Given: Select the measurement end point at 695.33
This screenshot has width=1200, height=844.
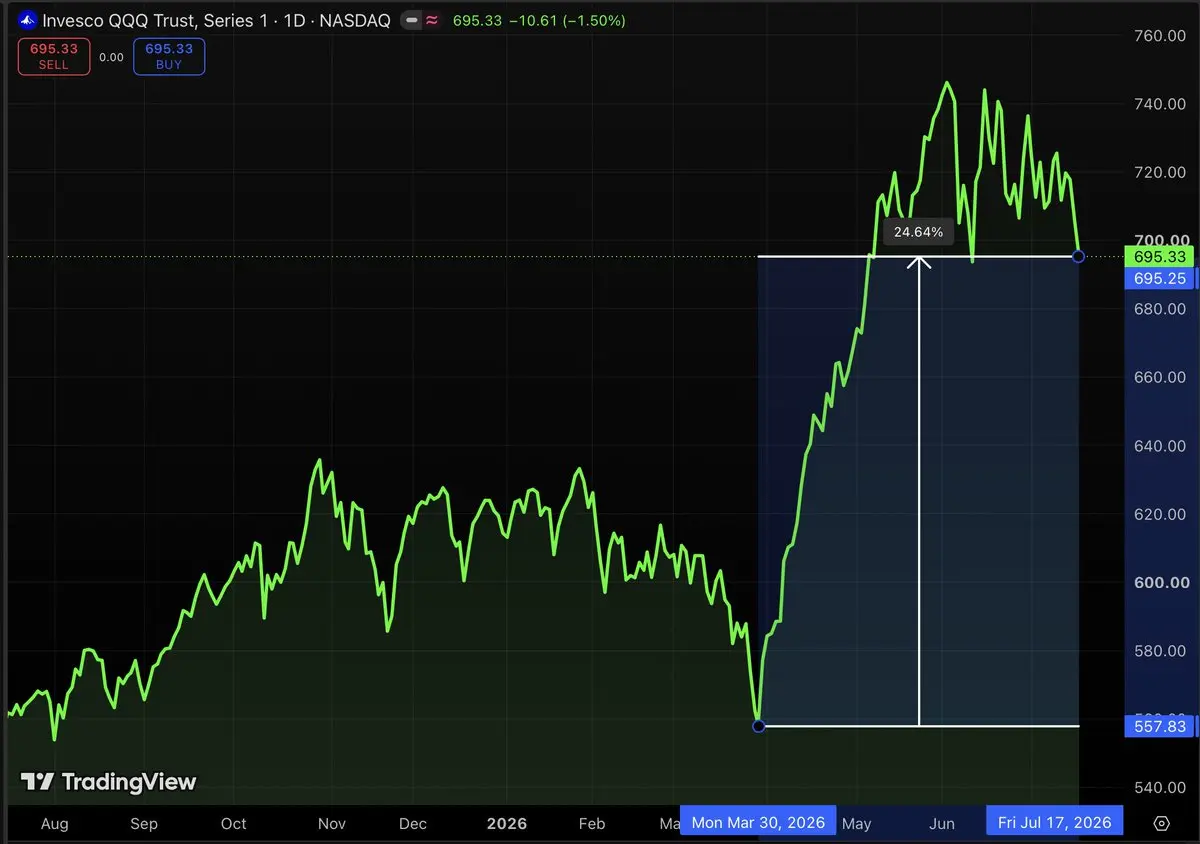Looking at the screenshot, I should pyautogui.click(x=1078, y=257).
